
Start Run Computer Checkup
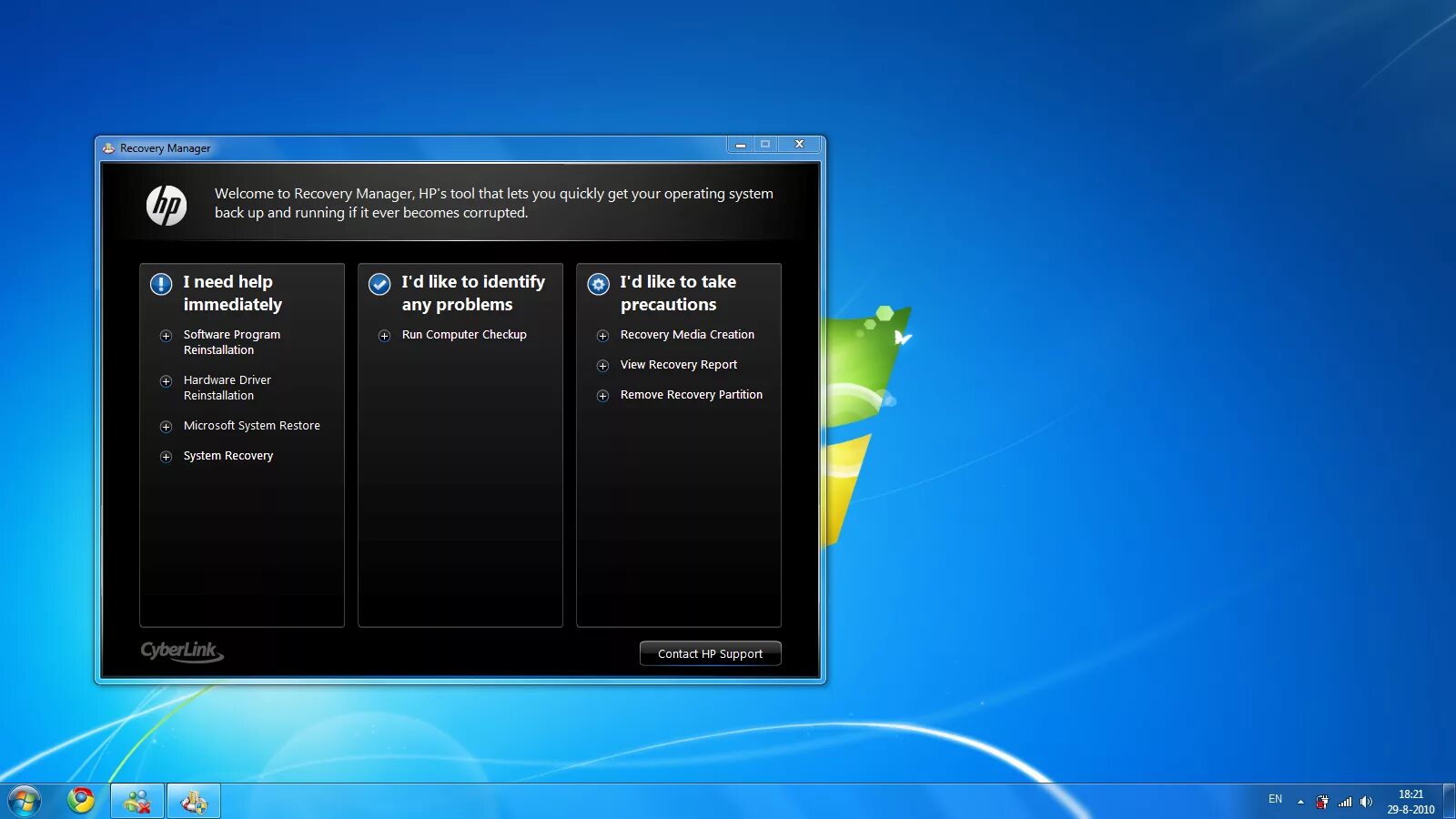(464, 335)
